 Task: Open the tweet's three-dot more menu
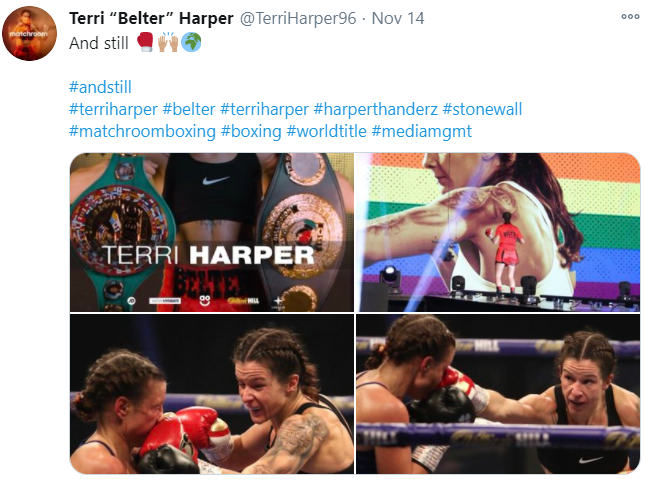[x=630, y=17]
